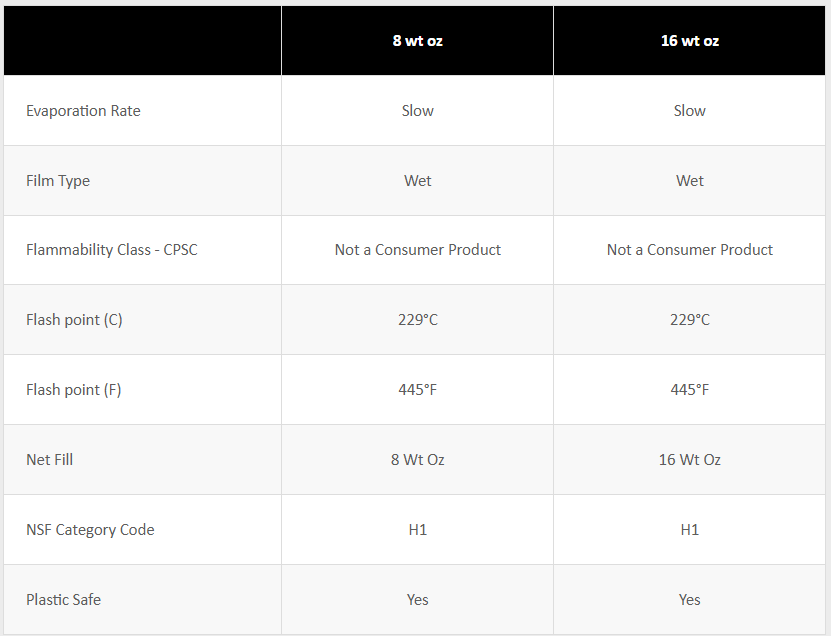
Task: Click the "8 wt oz" column header
Action: point(417,41)
